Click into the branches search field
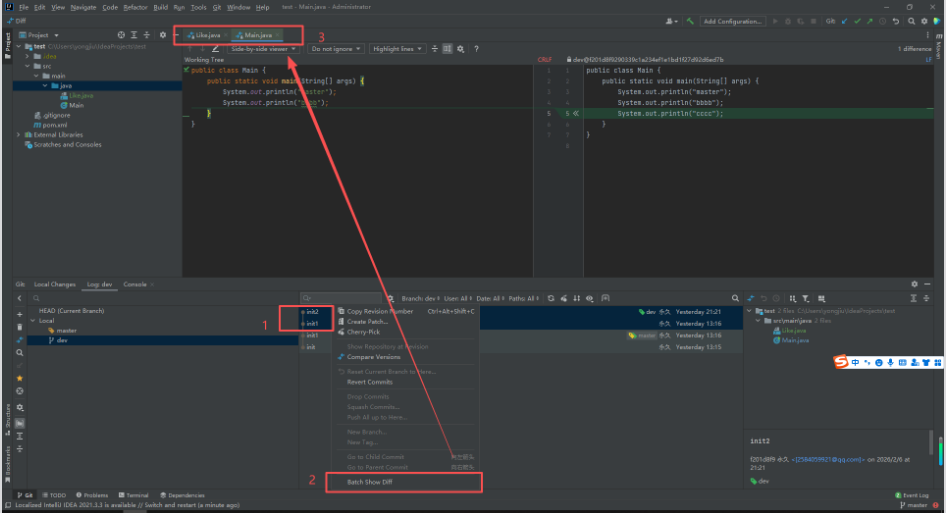 click(163, 298)
